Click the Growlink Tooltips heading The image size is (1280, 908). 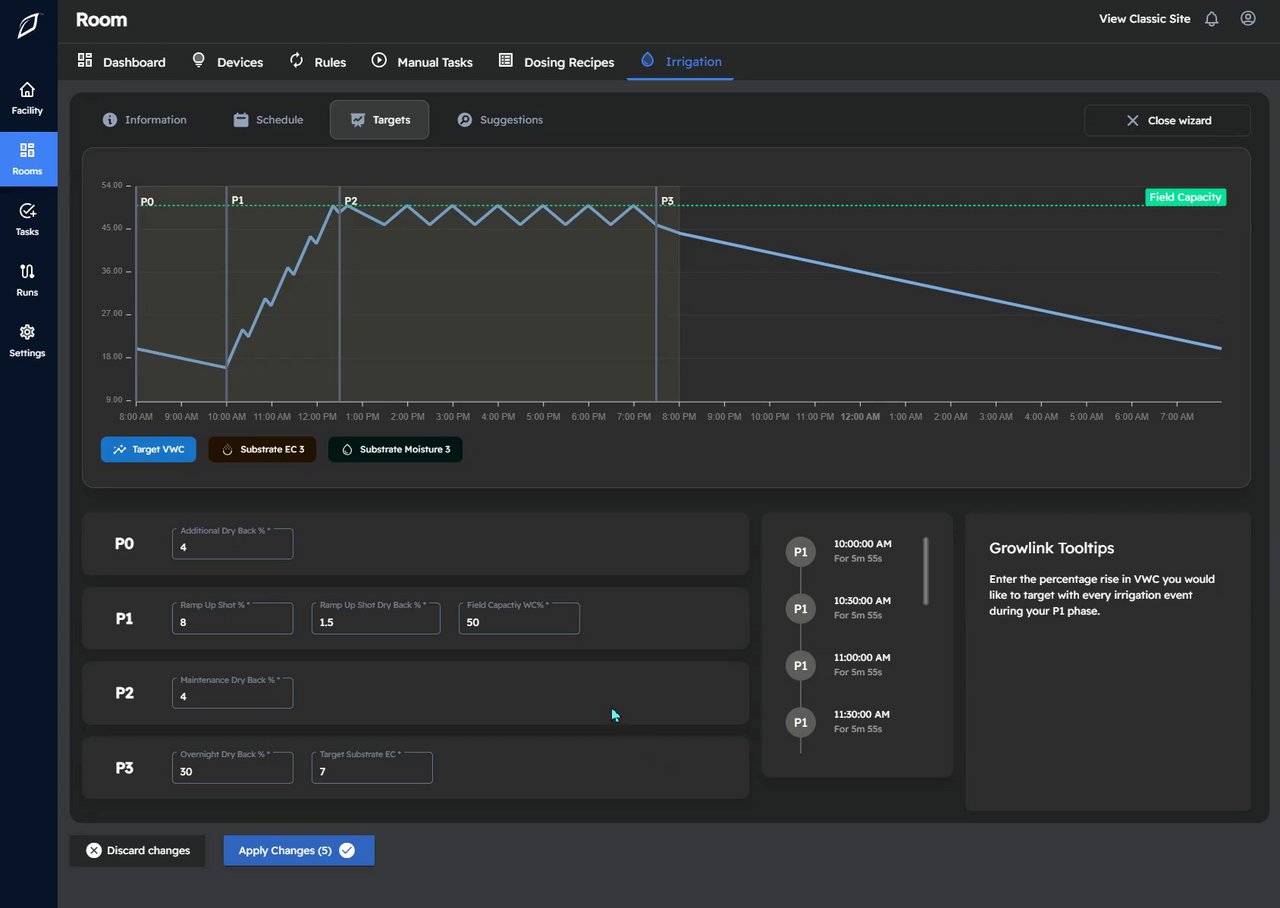[1051, 548]
